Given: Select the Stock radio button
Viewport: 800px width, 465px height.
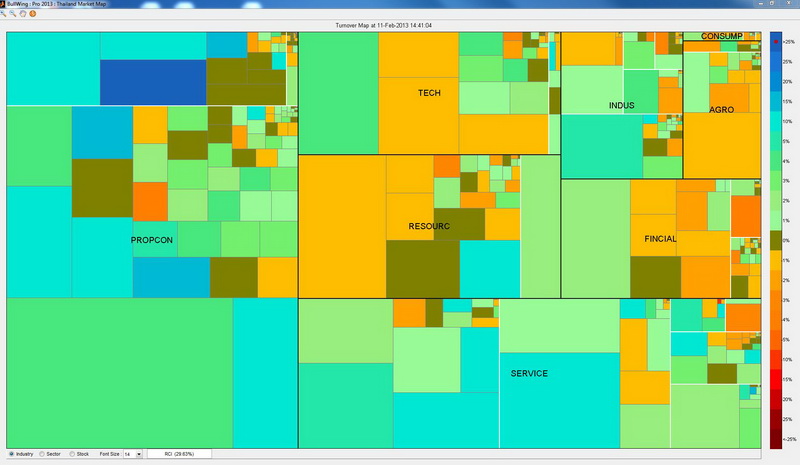Looking at the screenshot, I should pos(71,454).
